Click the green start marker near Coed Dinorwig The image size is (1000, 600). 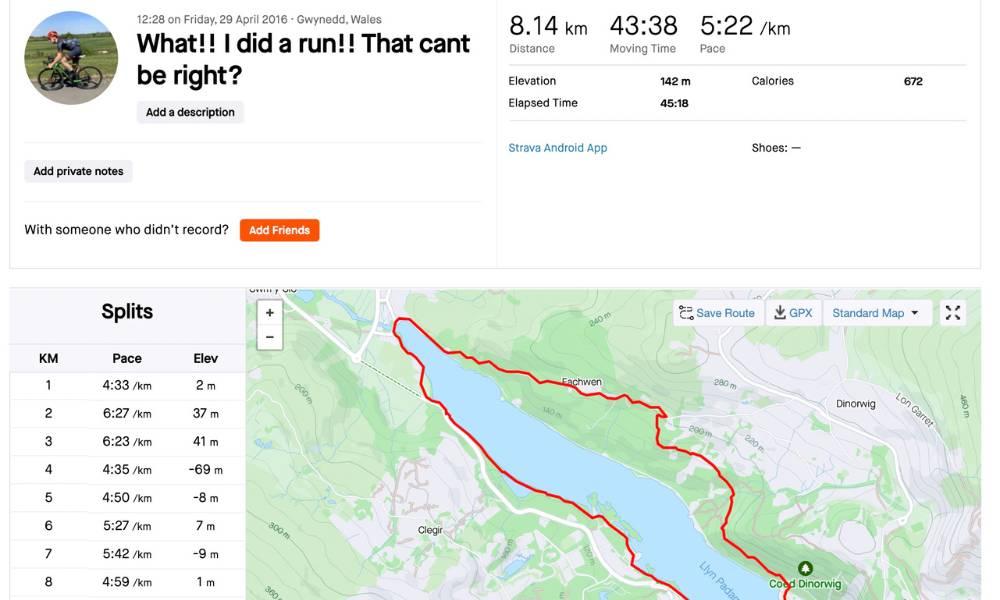click(806, 567)
